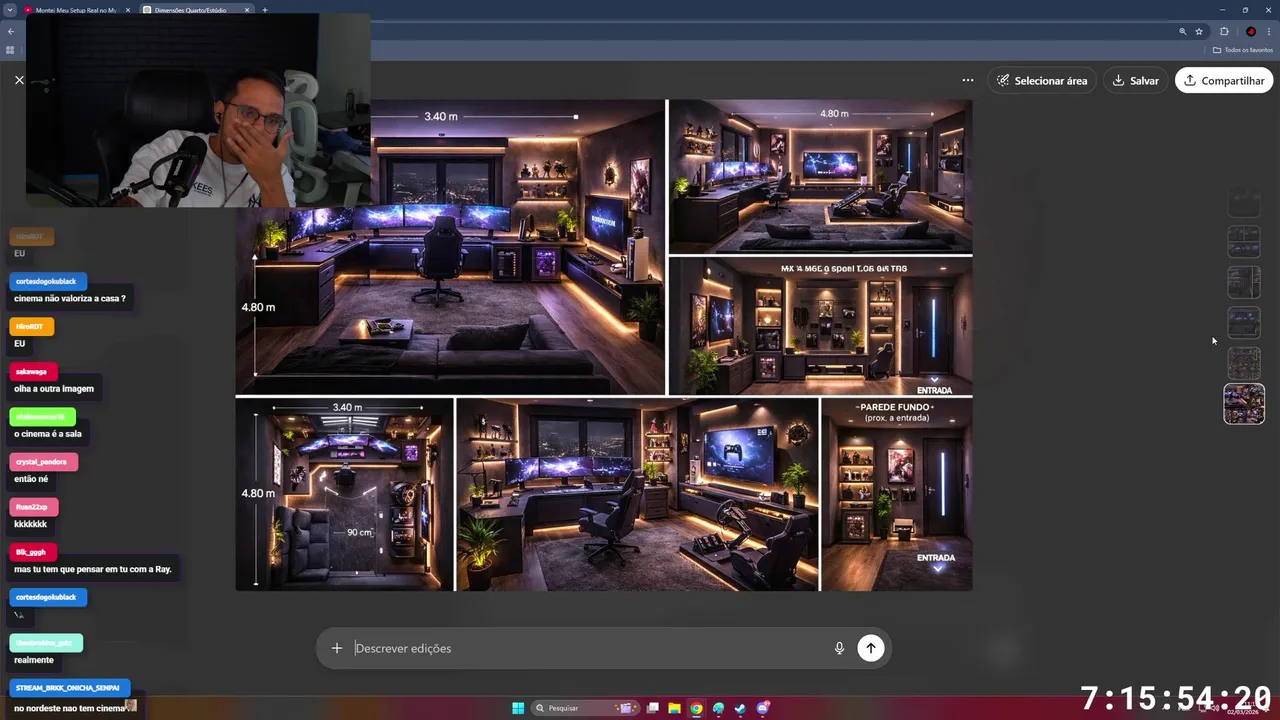The width and height of the screenshot is (1280, 720).
Task: Click chat username sakawaga
Action: click(x=33, y=371)
